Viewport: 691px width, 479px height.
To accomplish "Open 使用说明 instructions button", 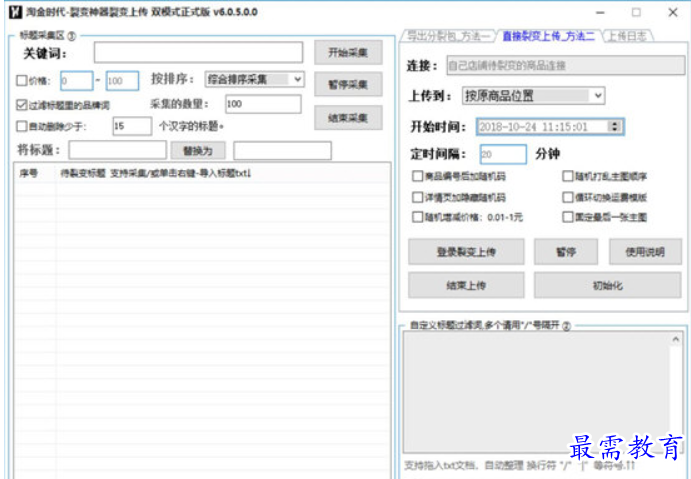I will pyautogui.click(x=645, y=252).
